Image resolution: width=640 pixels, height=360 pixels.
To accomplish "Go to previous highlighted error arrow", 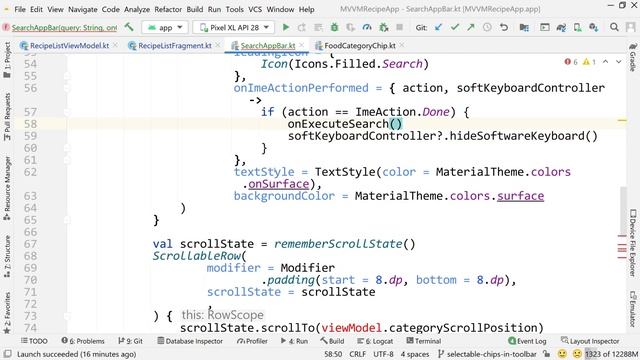I will (605, 62).
